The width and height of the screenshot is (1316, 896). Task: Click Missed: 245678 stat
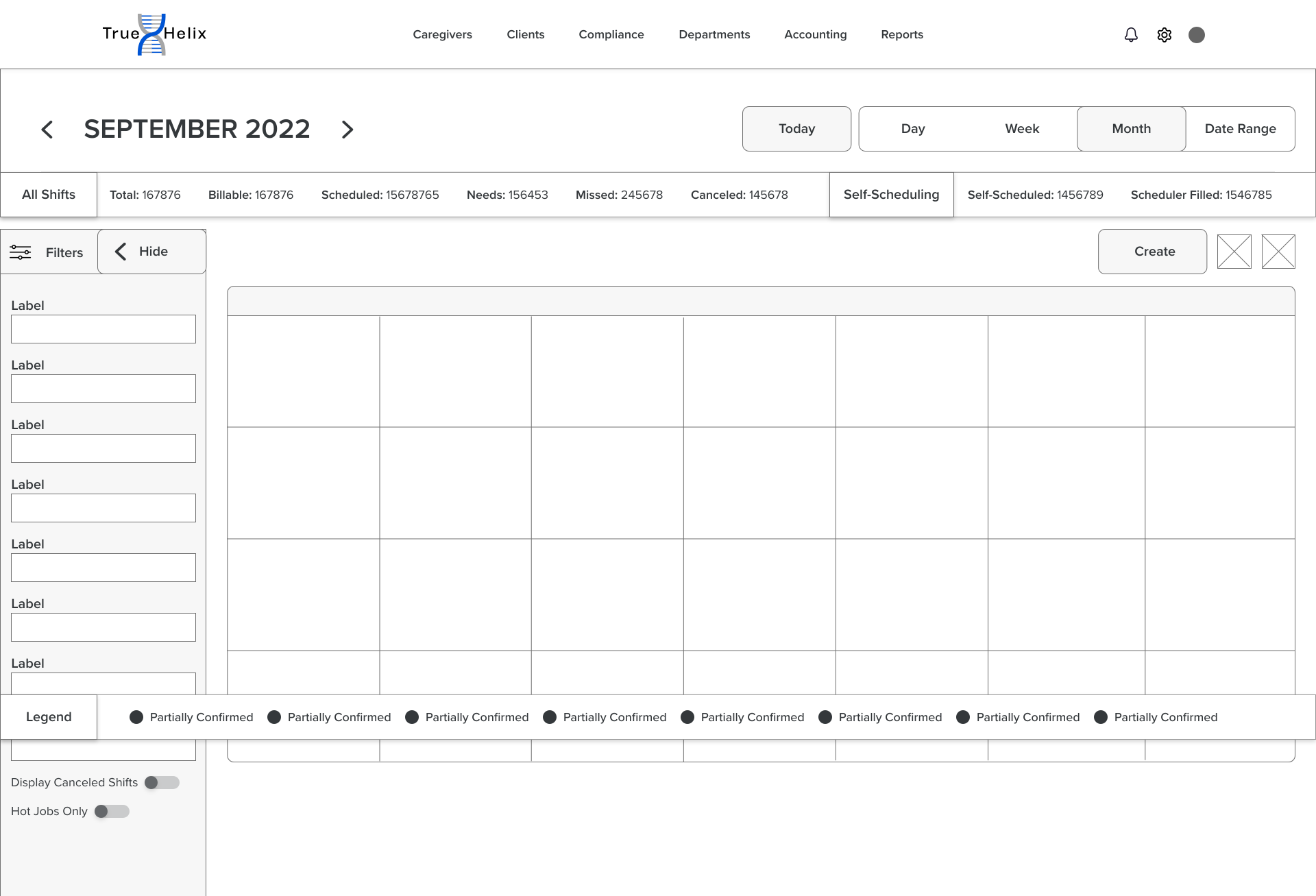[619, 195]
